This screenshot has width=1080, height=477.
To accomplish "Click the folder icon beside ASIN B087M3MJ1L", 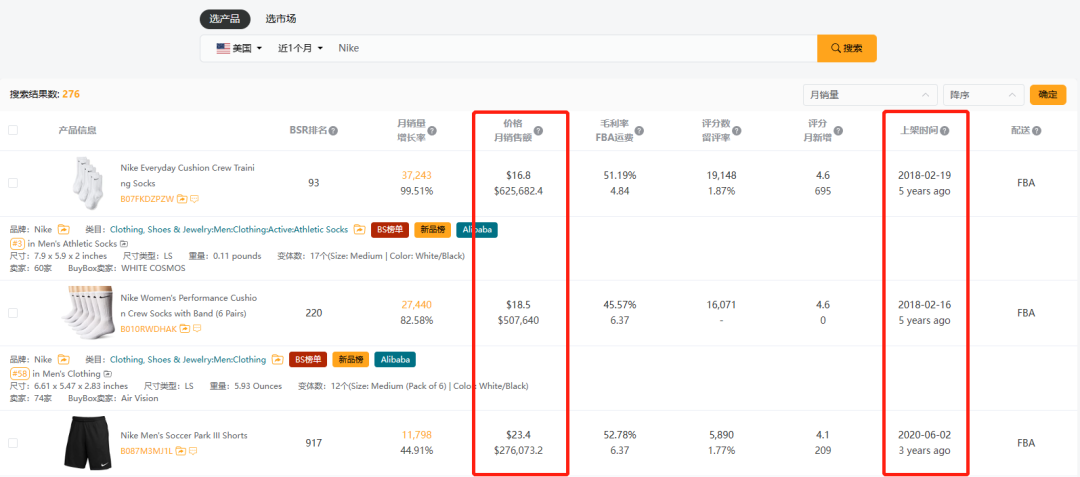I will click(x=183, y=451).
